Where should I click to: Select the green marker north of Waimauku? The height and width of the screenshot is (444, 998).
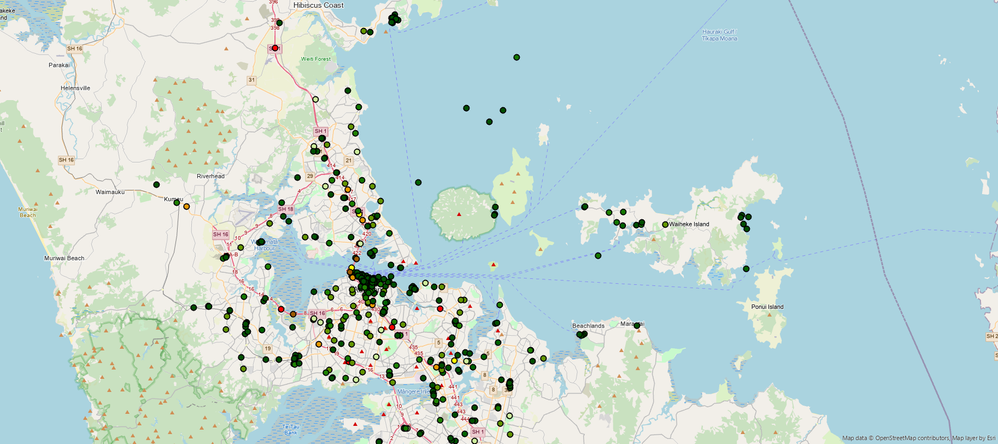[x=156, y=184]
